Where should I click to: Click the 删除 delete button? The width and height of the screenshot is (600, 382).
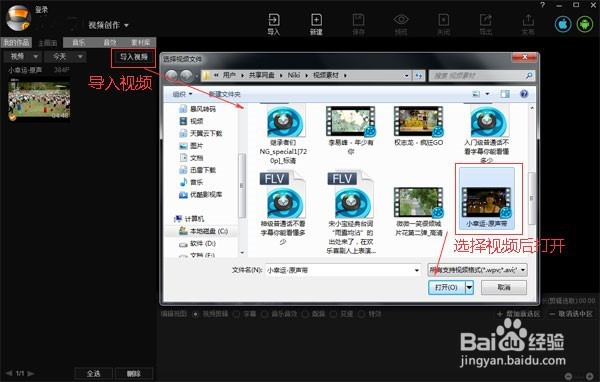pyautogui.click(x=134, y=374)
